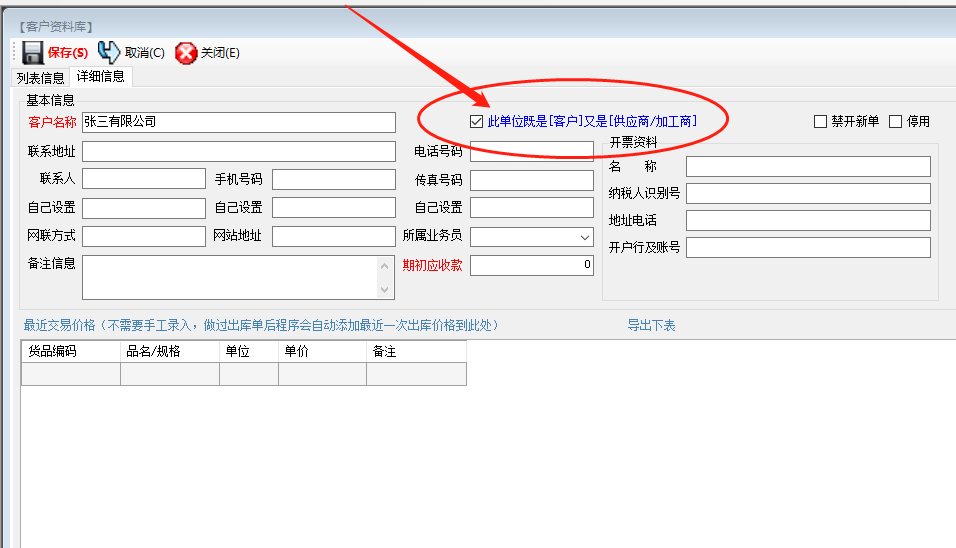The image size is (956, 548).
Task: Click the 单位 column header
Action: pos(249,352)
